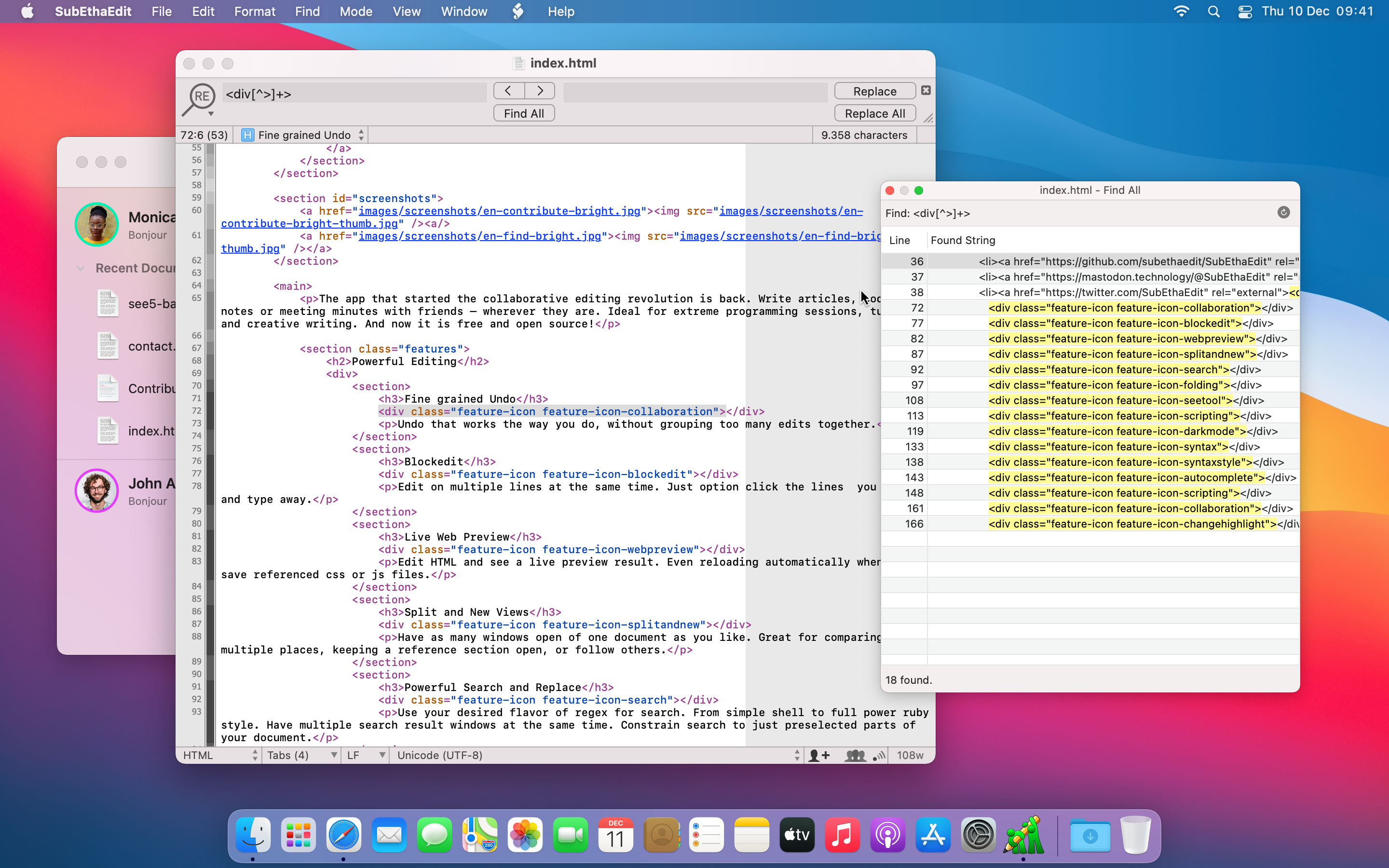The width and height of the screenshot is (1389, 868).
Task: Open the Mode menu
Action: pos(355,12)
